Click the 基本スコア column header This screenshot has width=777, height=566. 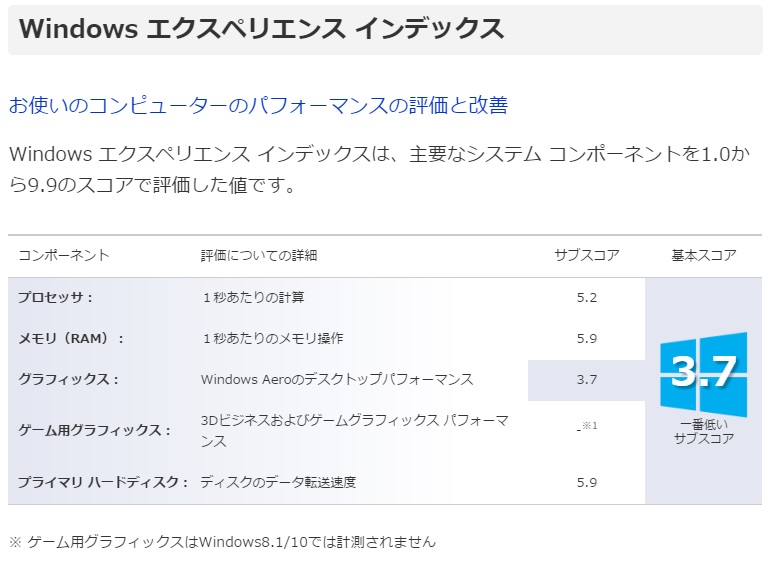point(703,256)
